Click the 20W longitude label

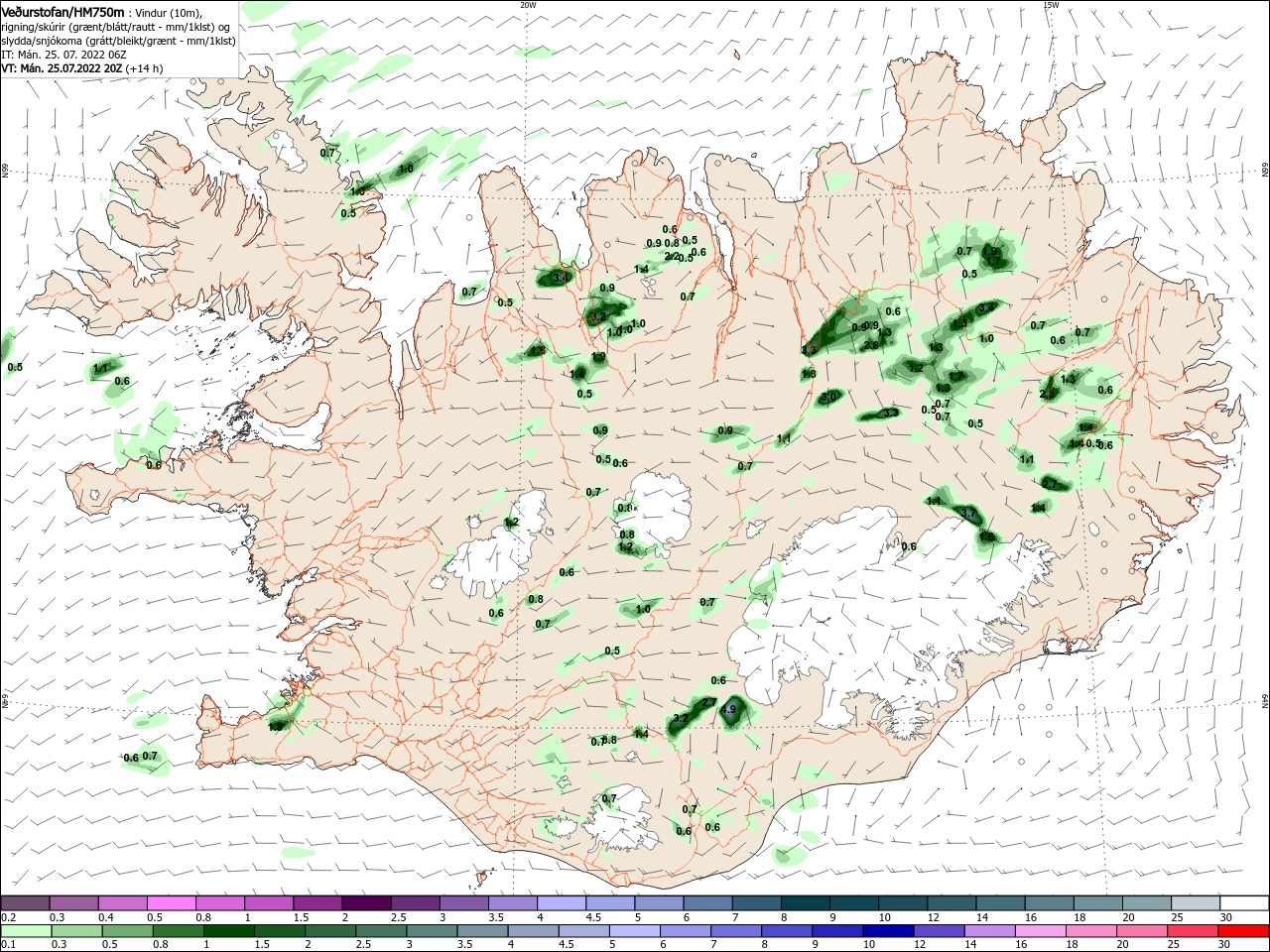tap(528, 4)
